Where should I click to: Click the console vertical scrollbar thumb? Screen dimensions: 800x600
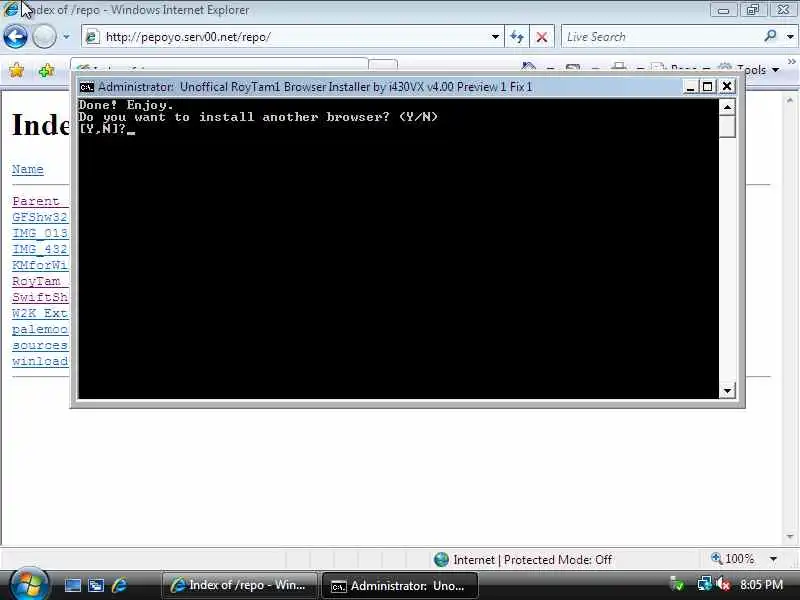[727, 126]
